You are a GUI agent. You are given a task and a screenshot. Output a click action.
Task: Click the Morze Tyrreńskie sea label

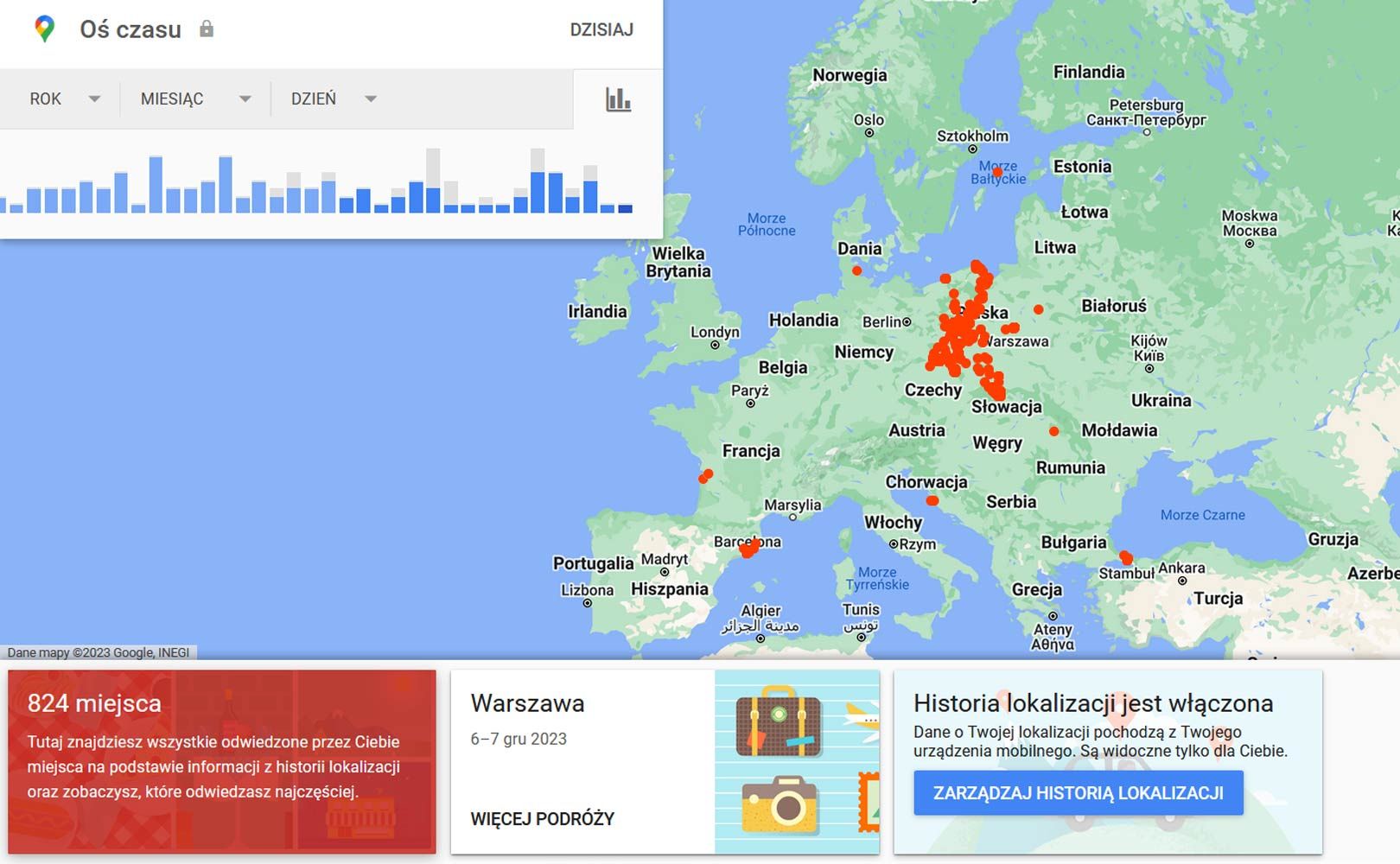click(877, 578)
